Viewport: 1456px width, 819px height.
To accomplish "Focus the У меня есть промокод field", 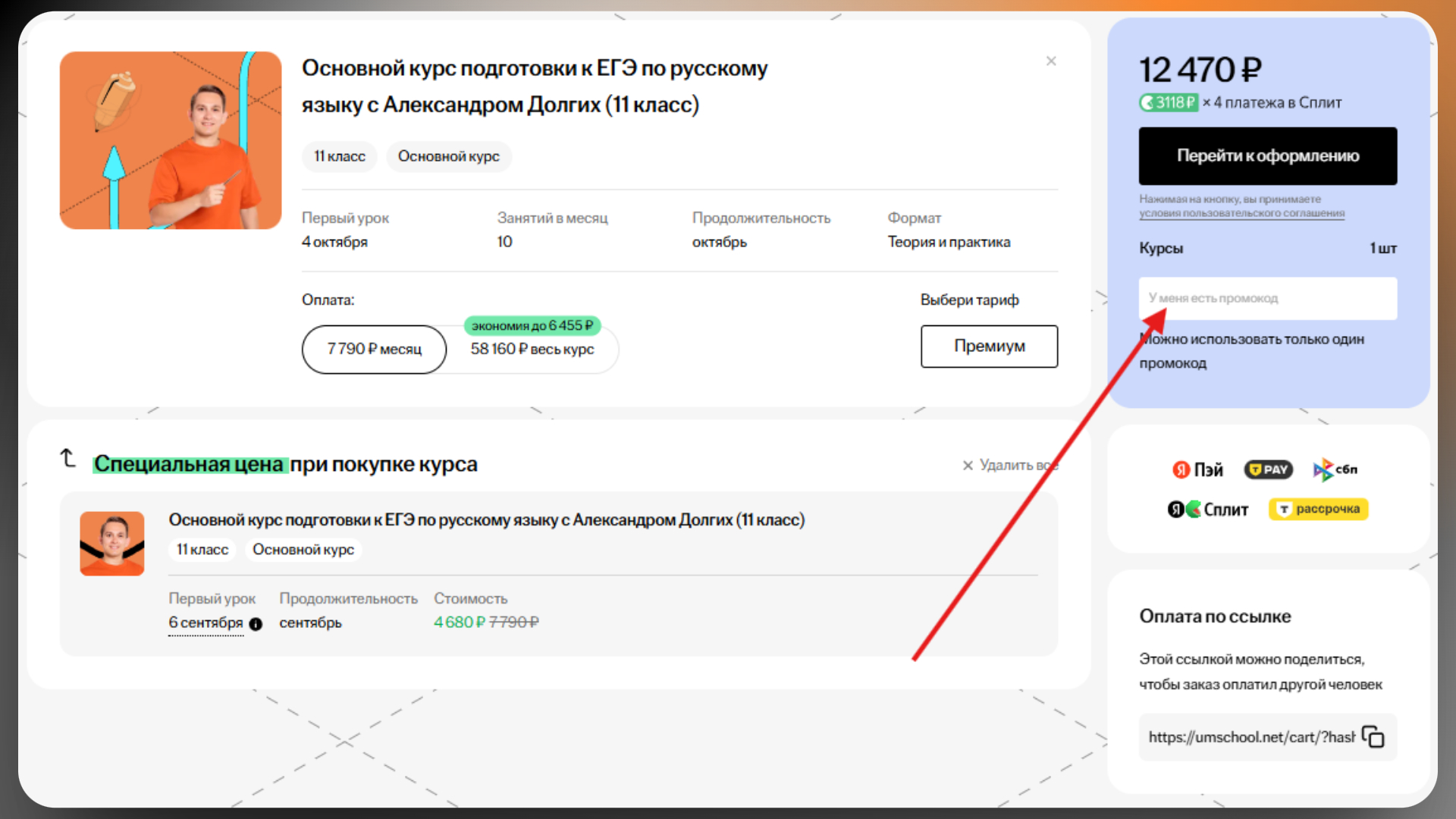I will tap(1267, 299).
